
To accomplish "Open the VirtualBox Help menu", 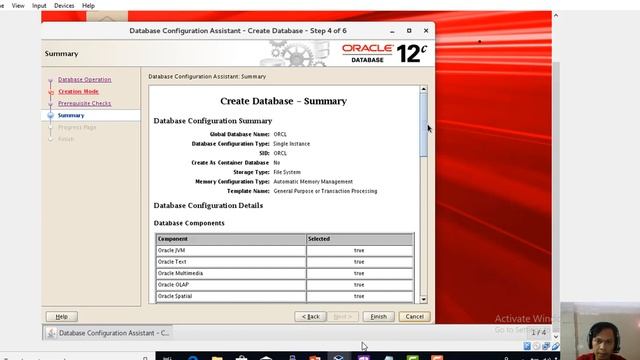I will 88,6.
